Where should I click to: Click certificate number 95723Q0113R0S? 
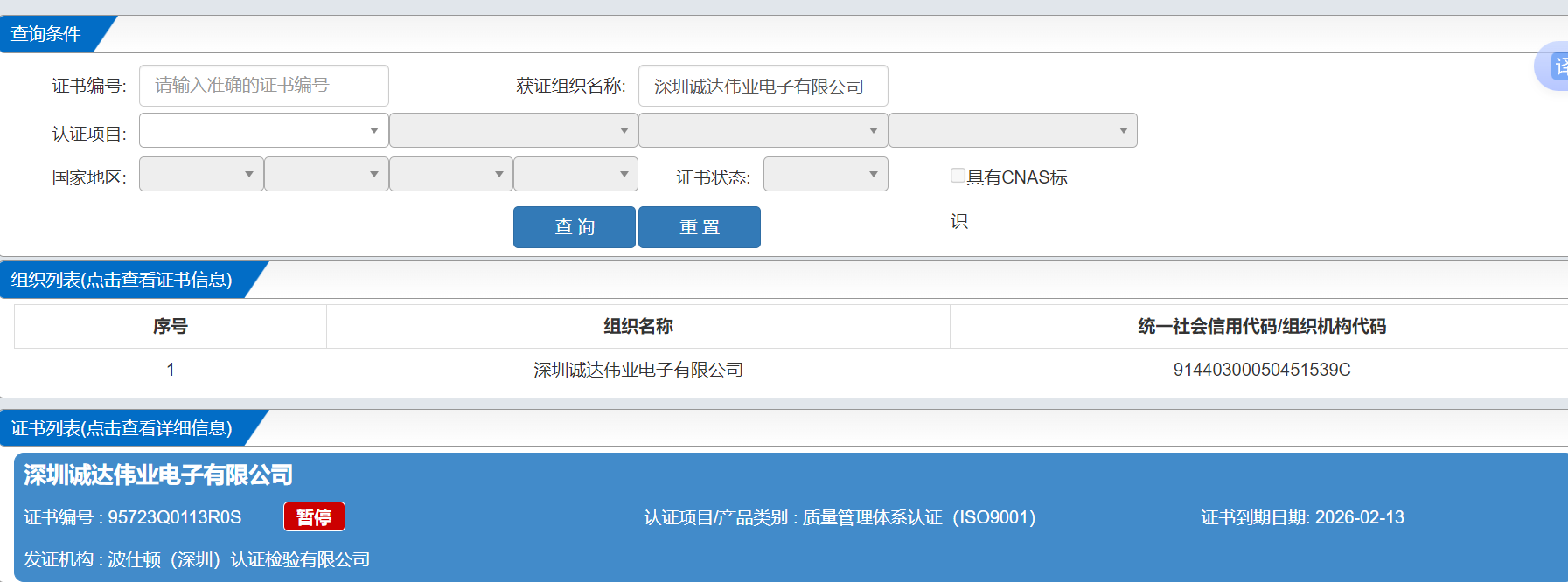[x=175, y=517]
